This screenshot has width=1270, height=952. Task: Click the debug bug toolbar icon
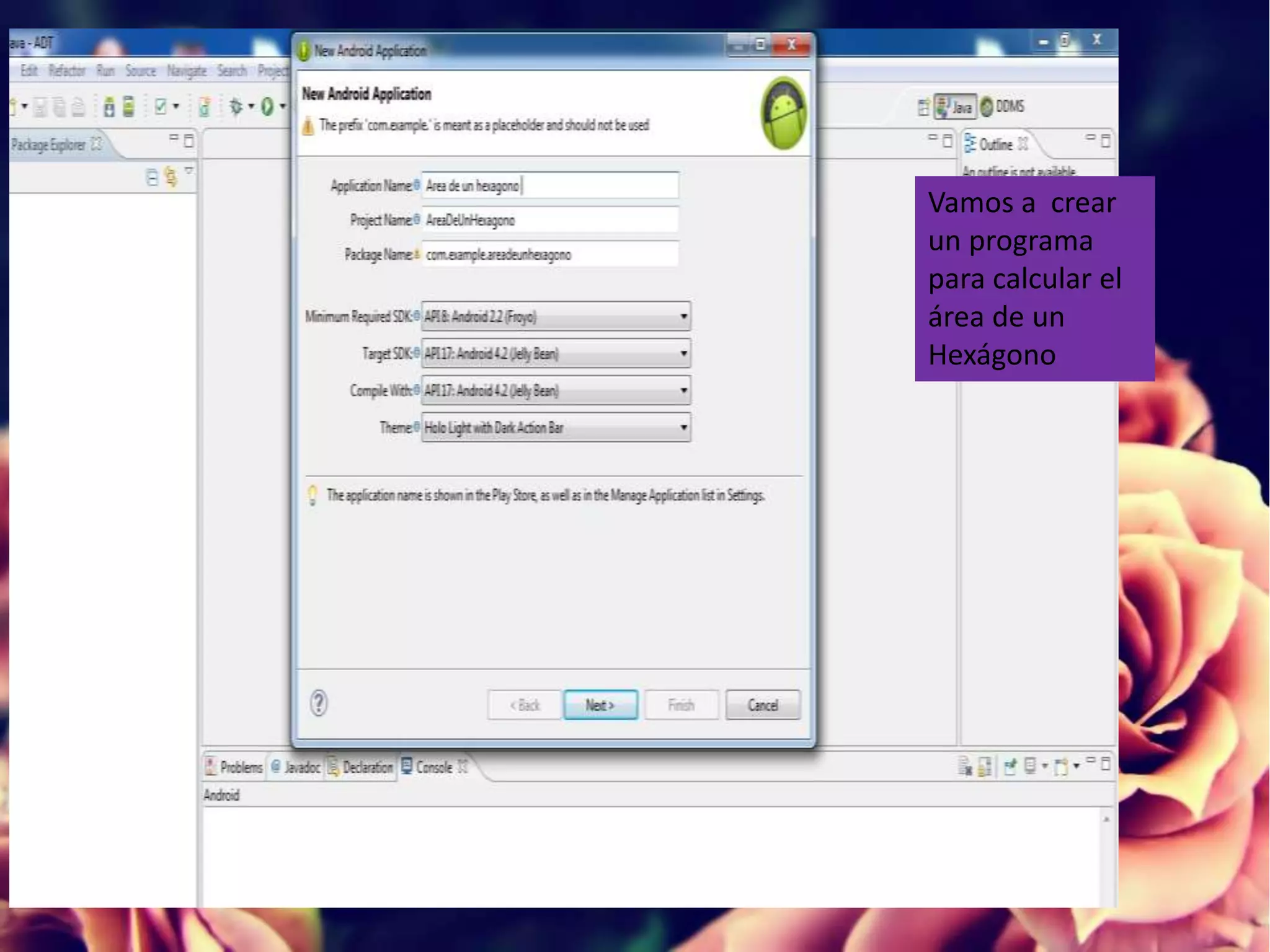[x=236, y=107]
